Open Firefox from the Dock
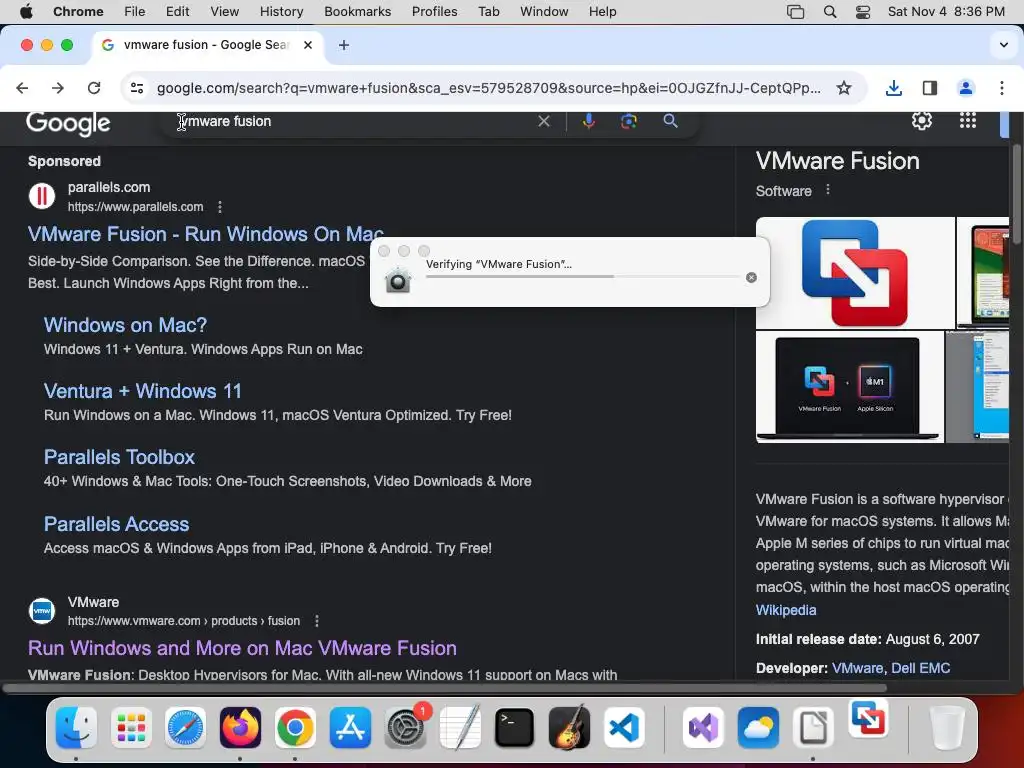 tap(240, 728)
